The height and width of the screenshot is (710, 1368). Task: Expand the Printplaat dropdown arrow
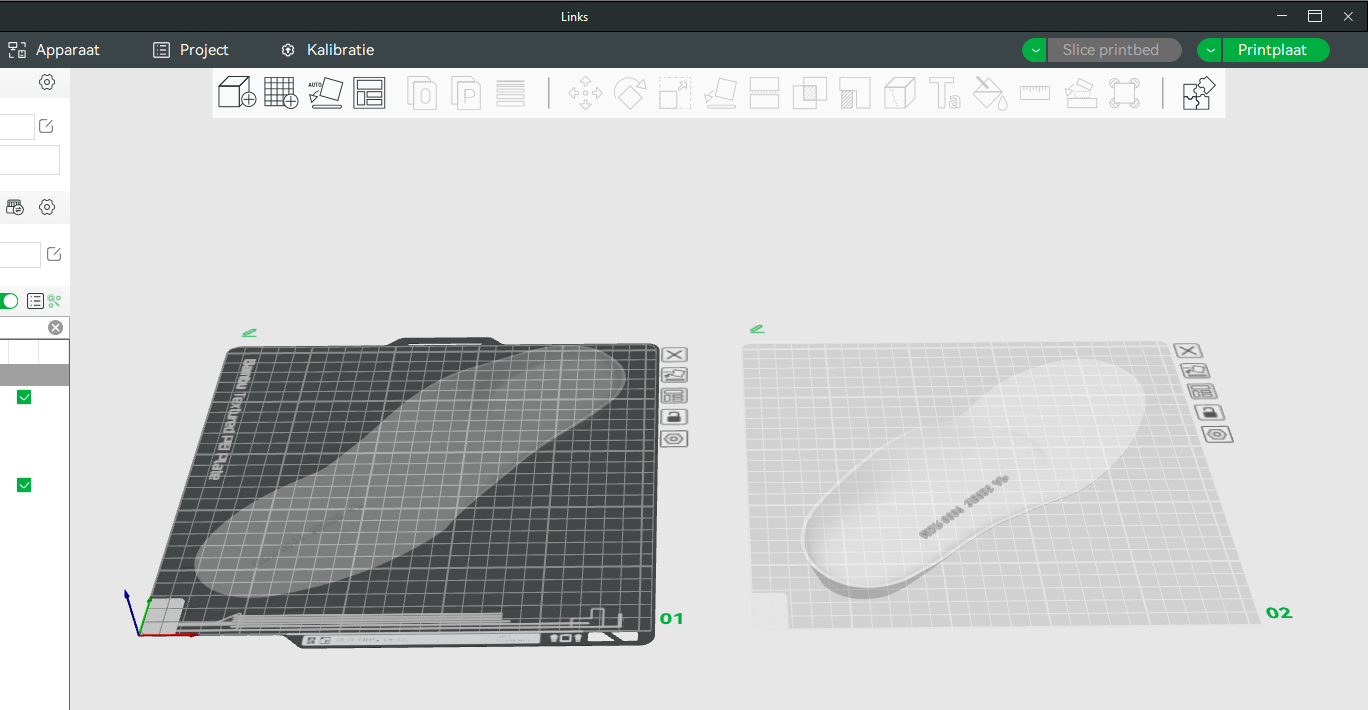click(1210, 50)
